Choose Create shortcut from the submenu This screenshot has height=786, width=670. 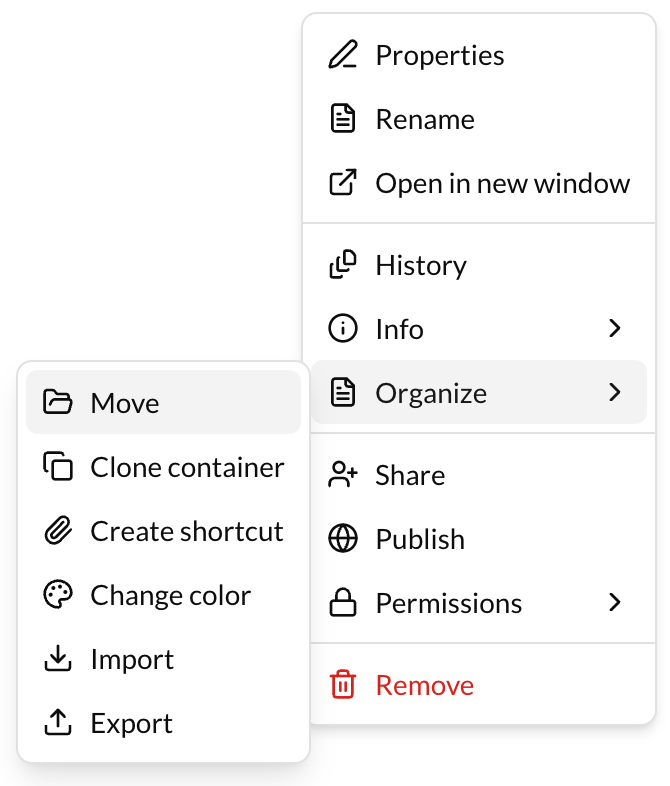163,530
